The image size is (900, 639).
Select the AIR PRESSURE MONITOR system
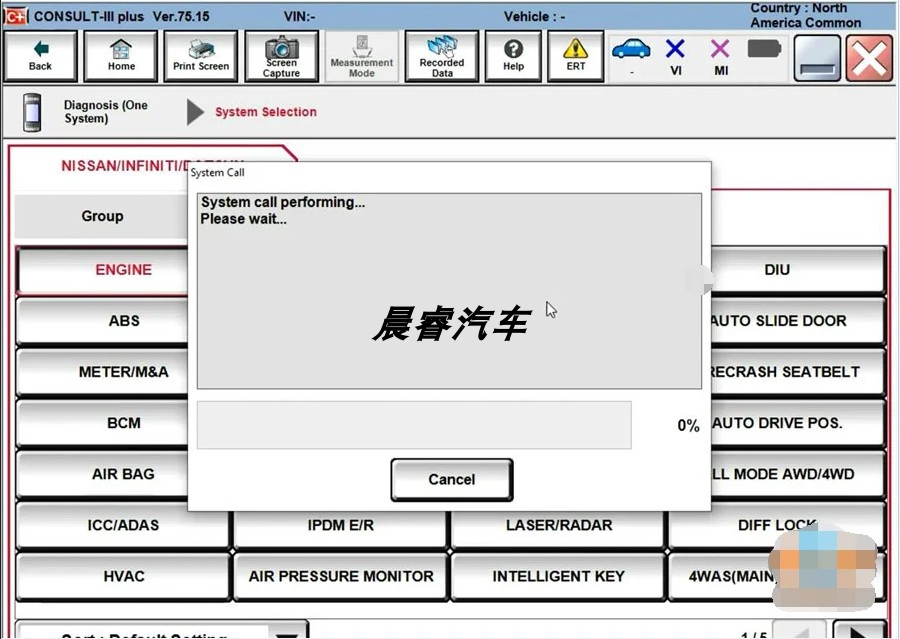340,576
